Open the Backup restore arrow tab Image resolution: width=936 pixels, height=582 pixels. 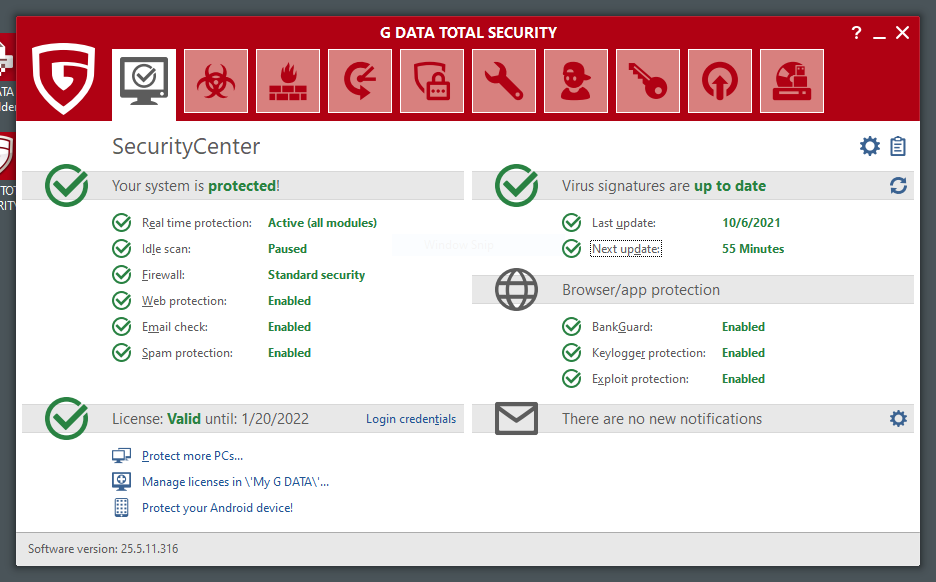pyautogui.click(x=360, y=81)
